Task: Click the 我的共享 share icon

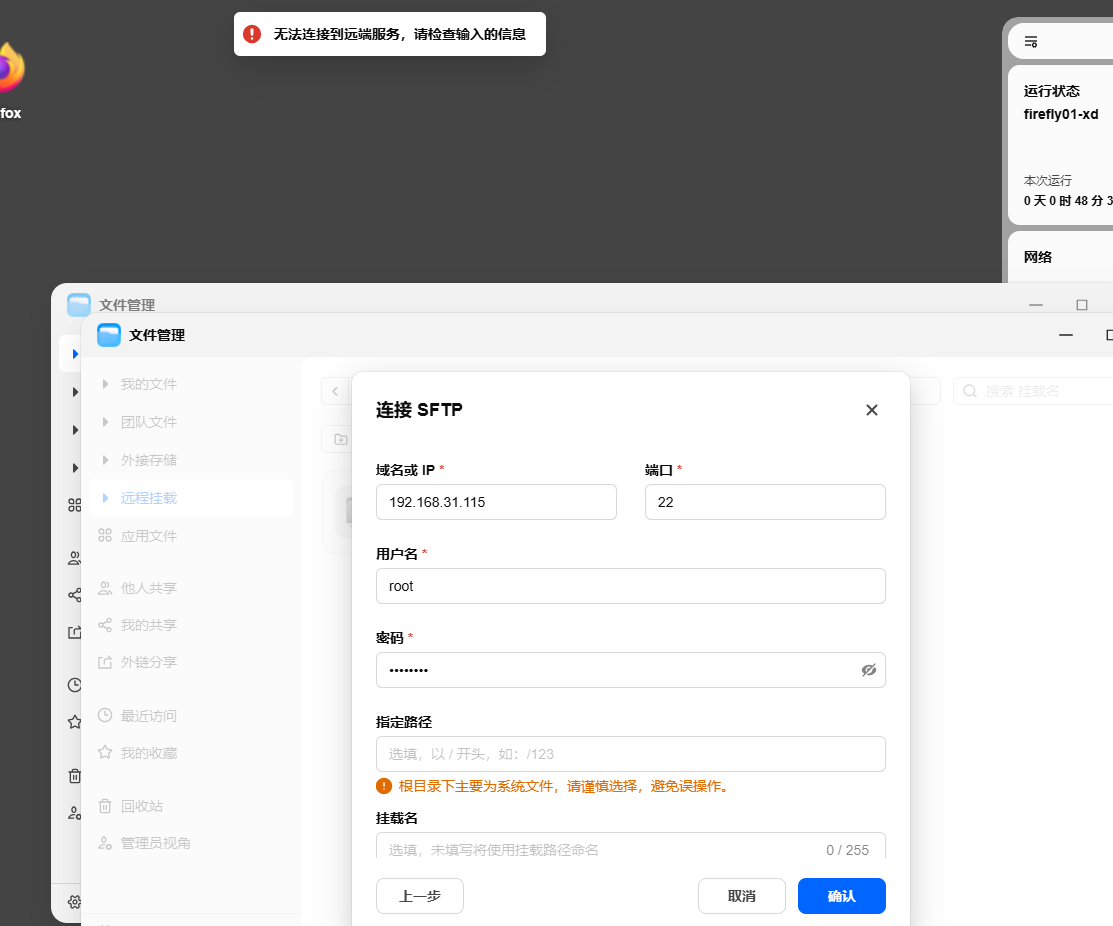Action: point(105,625)
